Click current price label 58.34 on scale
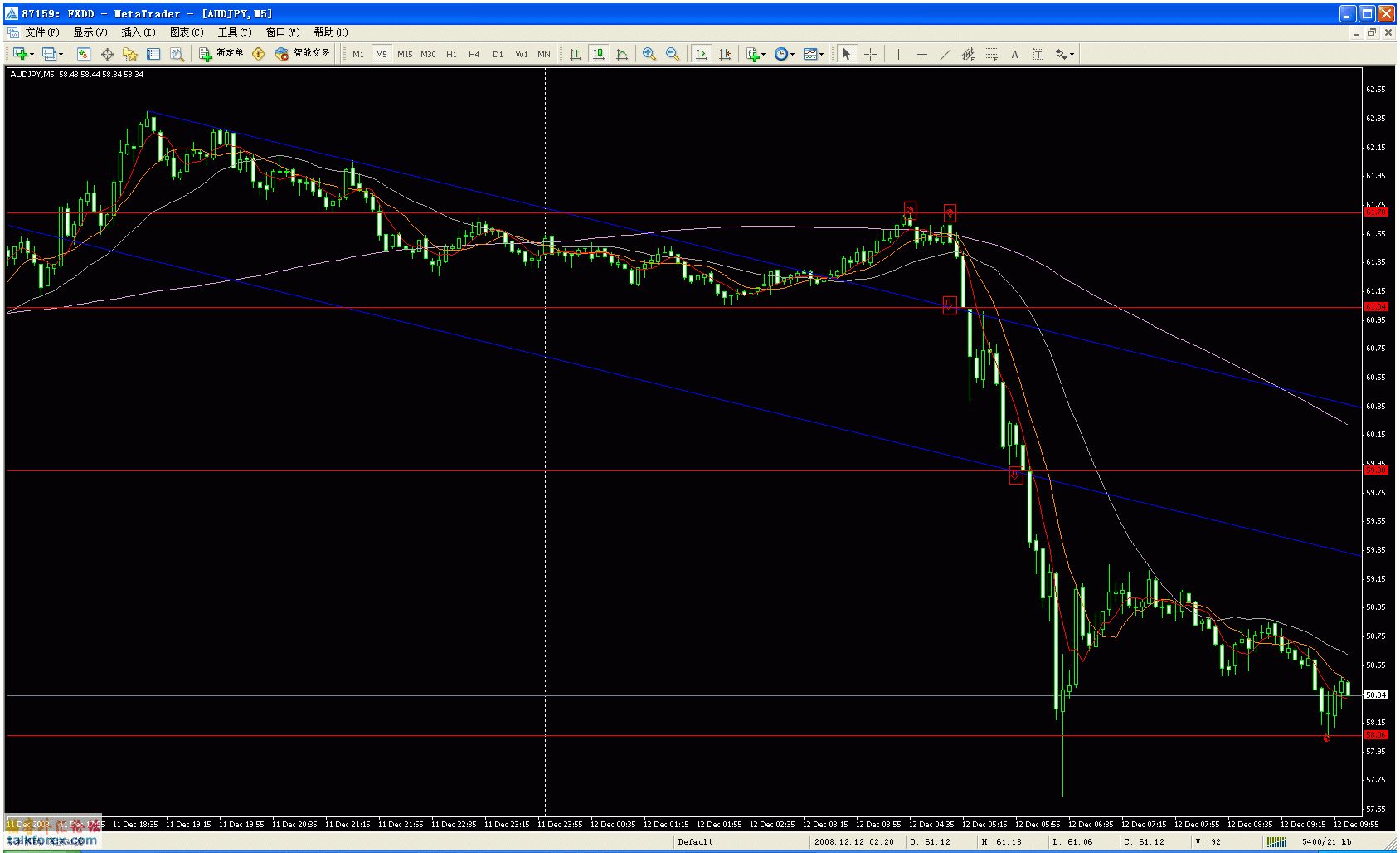The height and width of the screenshot is (853, 1400). point(1376,695)
